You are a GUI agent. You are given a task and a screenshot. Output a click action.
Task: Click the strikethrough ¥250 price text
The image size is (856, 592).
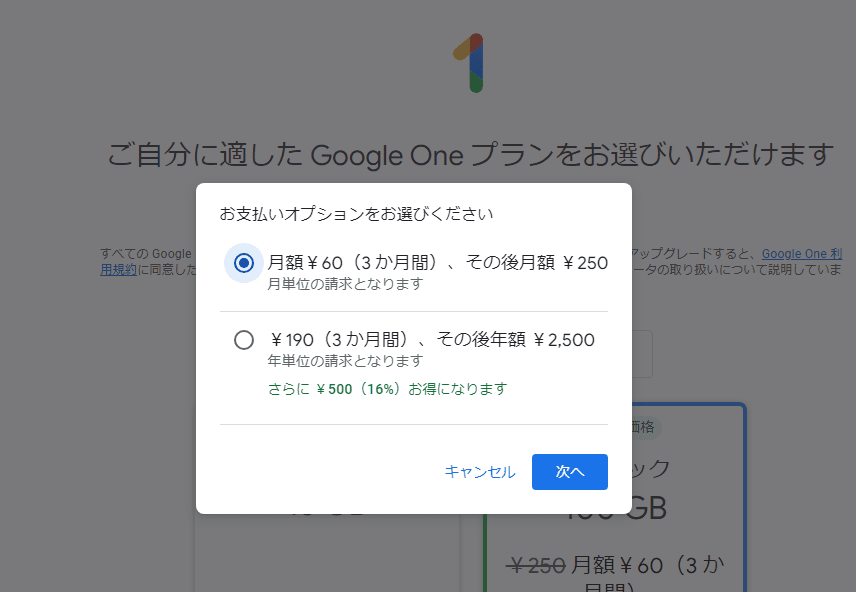[536, 566]
